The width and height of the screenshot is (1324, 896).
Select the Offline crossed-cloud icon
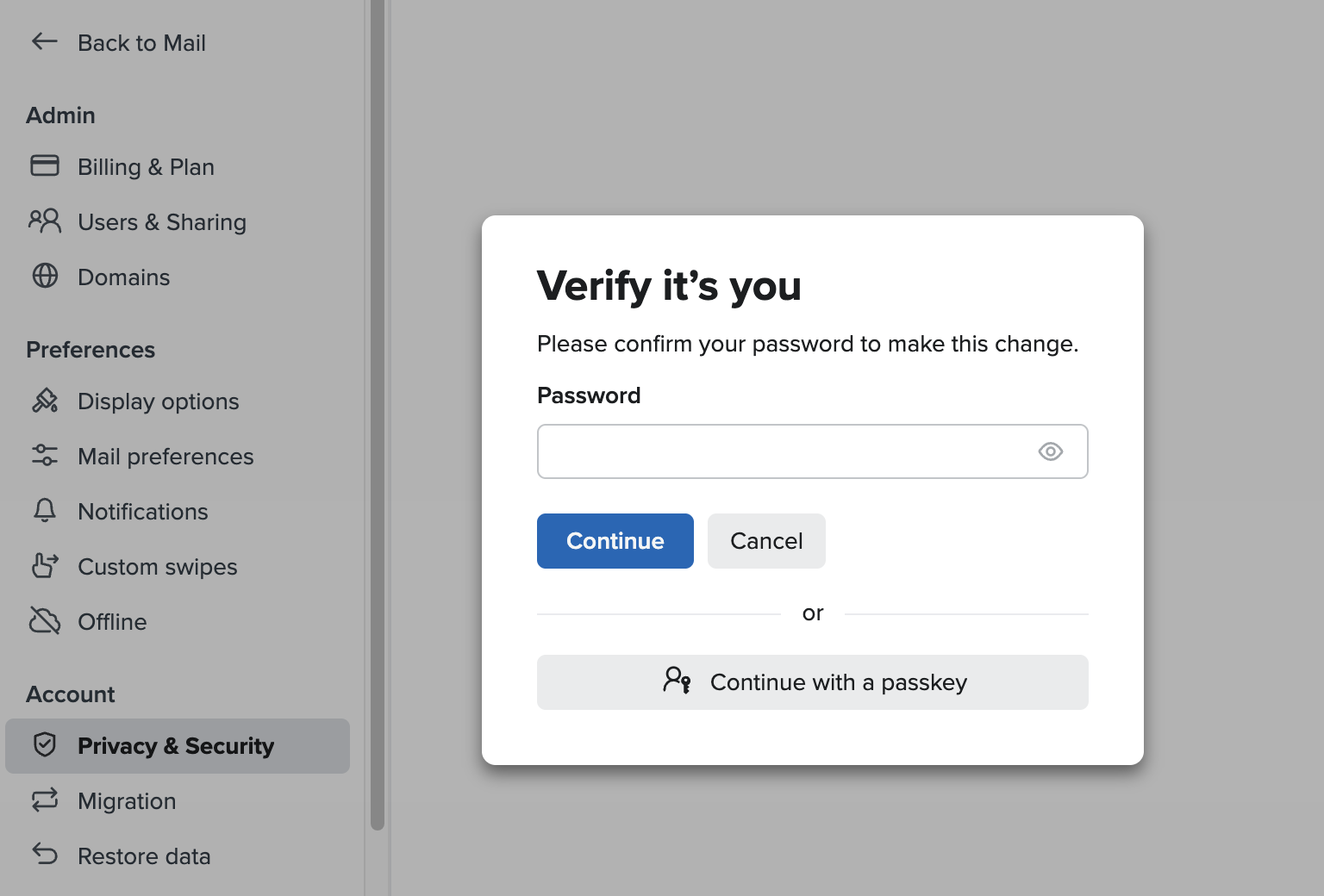click(x=44, y=621)
